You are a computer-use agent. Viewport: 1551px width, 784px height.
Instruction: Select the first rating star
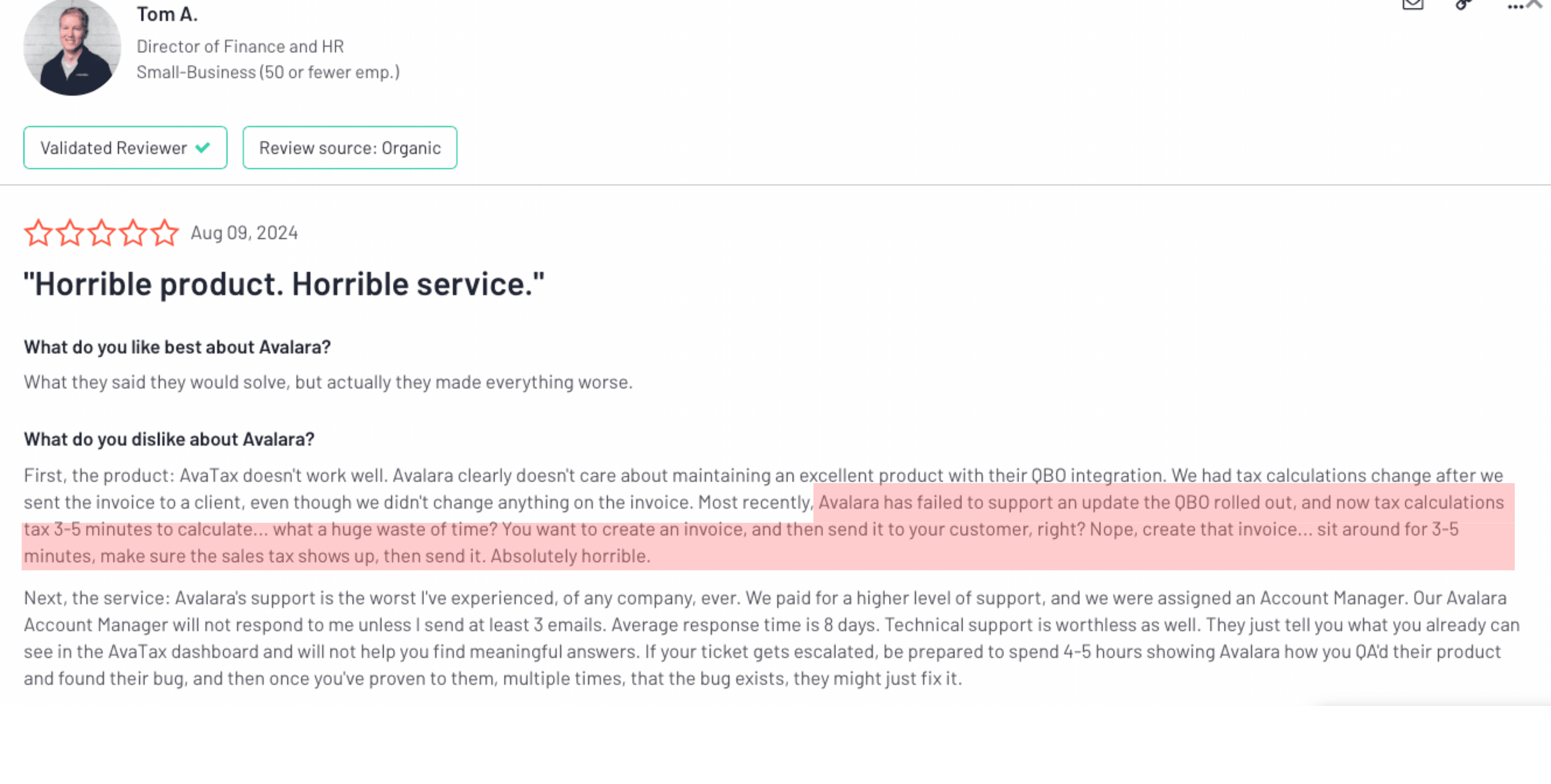38,233
